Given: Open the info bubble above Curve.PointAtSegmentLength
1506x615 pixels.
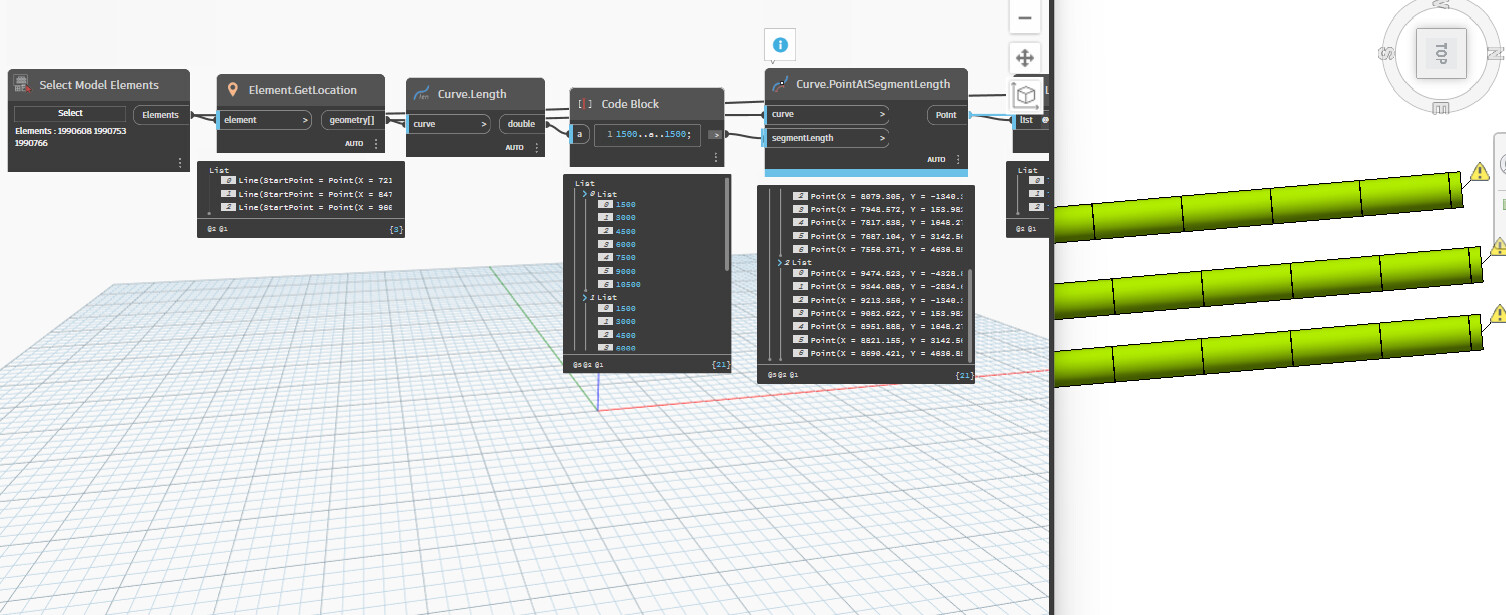Looking at the screenshot, I should click(780, 45).
